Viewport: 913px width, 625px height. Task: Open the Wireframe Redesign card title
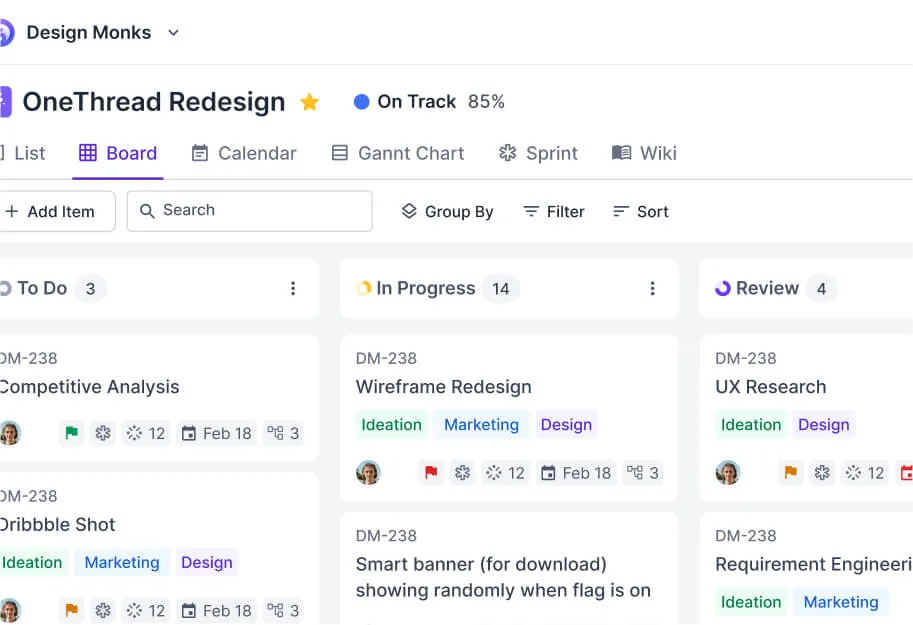(x=444, y=387)
